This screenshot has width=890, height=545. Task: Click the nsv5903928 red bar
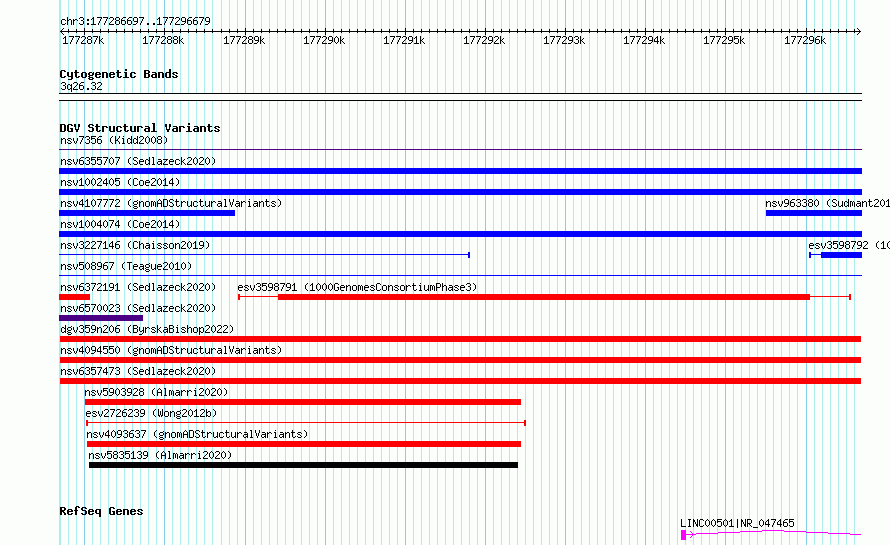pyautogui.click(x=303, y=402)
